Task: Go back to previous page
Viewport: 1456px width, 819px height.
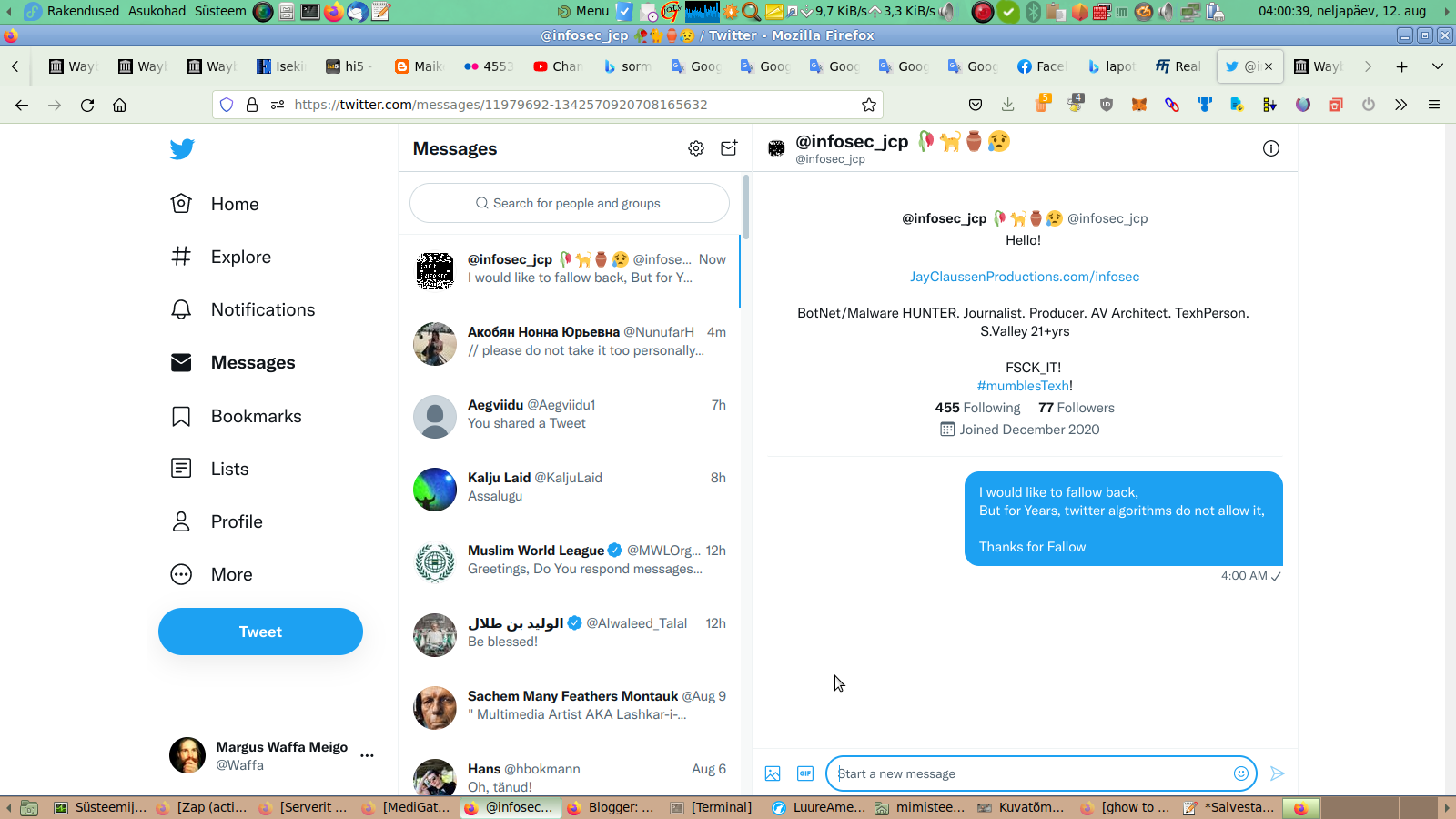Action: (x=22, y=105)
